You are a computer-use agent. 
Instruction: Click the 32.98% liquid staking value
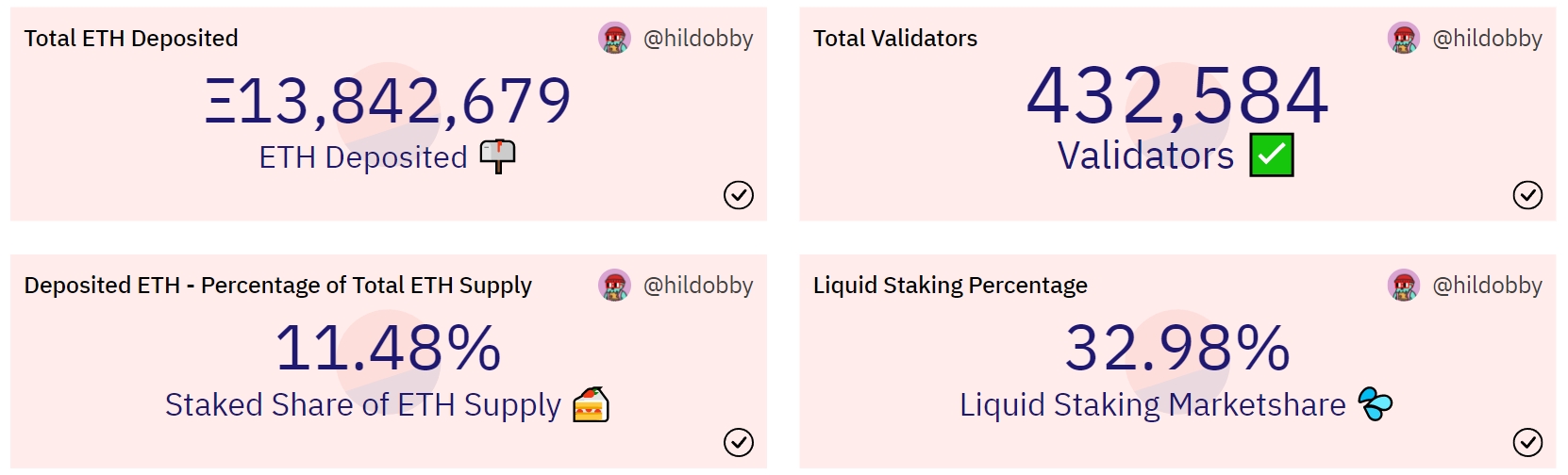(x=1177, y=347)
